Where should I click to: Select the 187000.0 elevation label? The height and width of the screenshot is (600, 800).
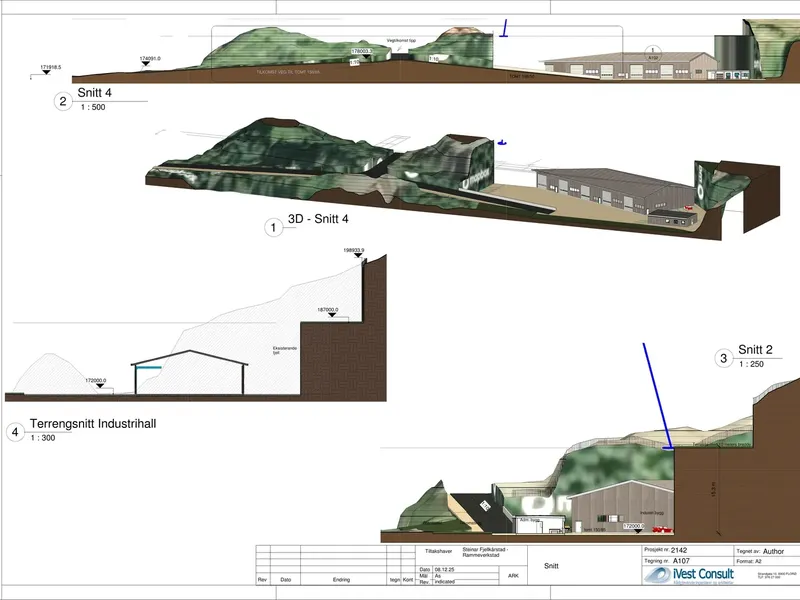328,310
